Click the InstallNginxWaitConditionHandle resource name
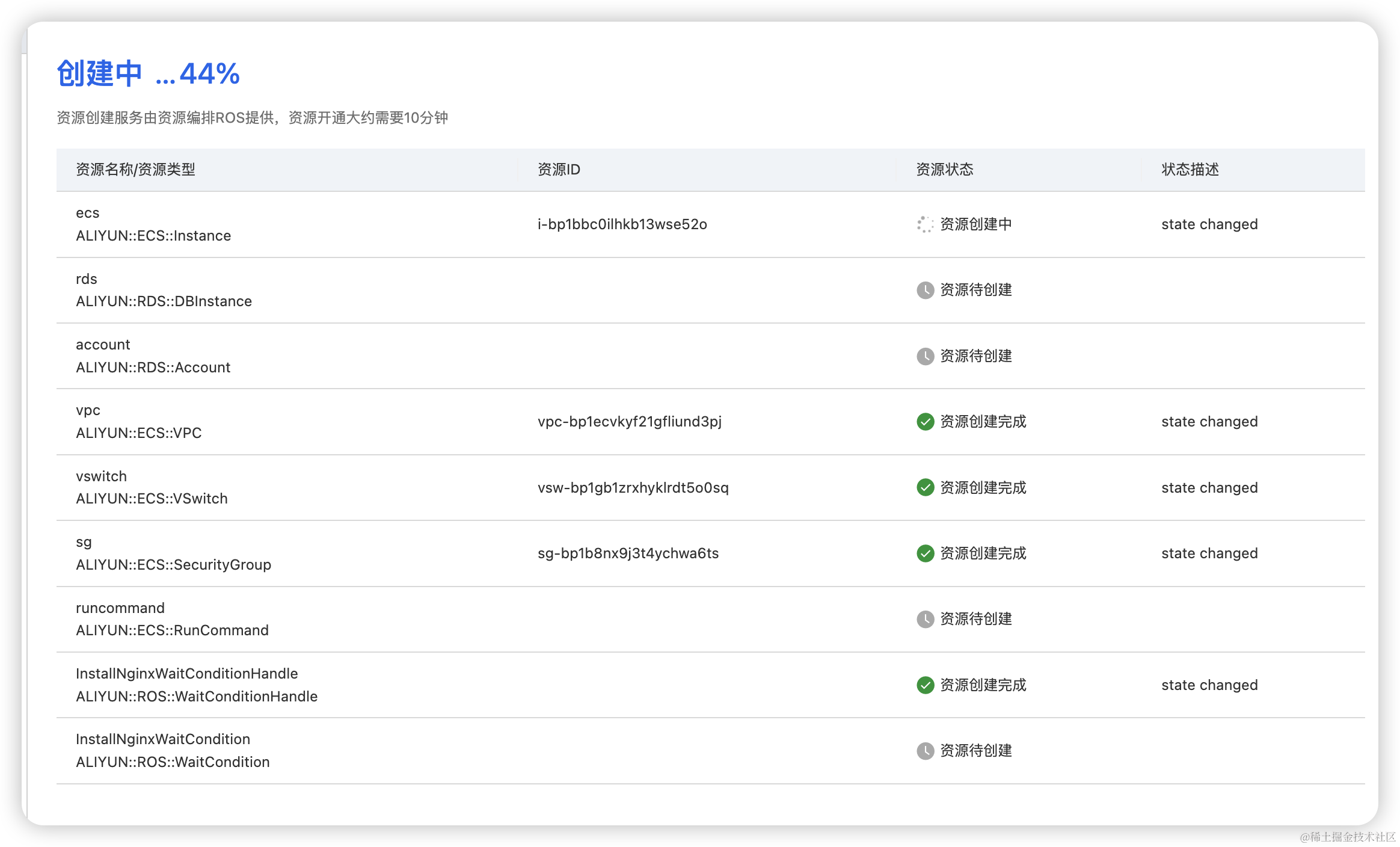1400x847 pixels. (x=187, y=674)
